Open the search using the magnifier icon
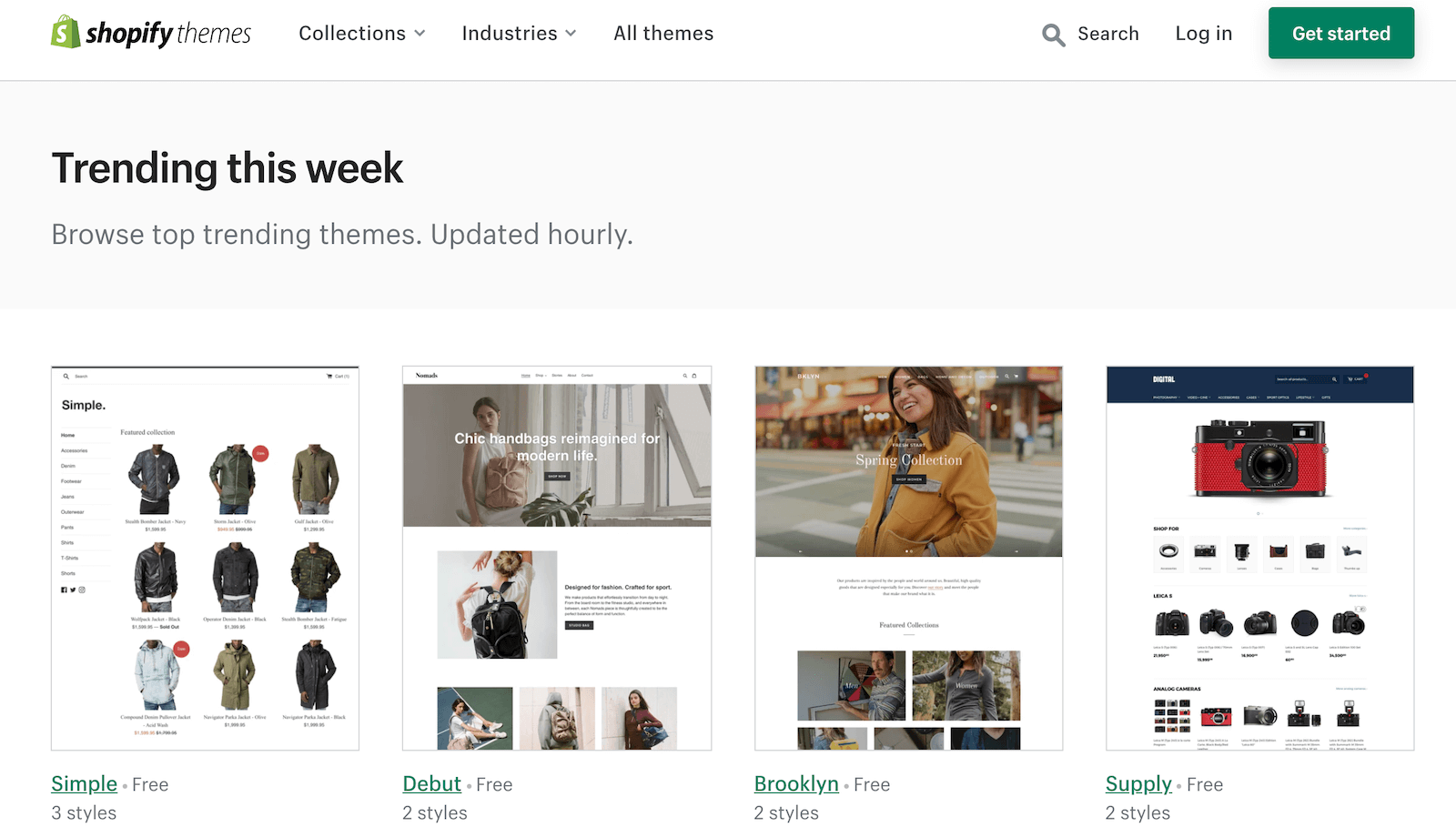Viewport: 1456px width, 837px height. tap(1052, 35)
